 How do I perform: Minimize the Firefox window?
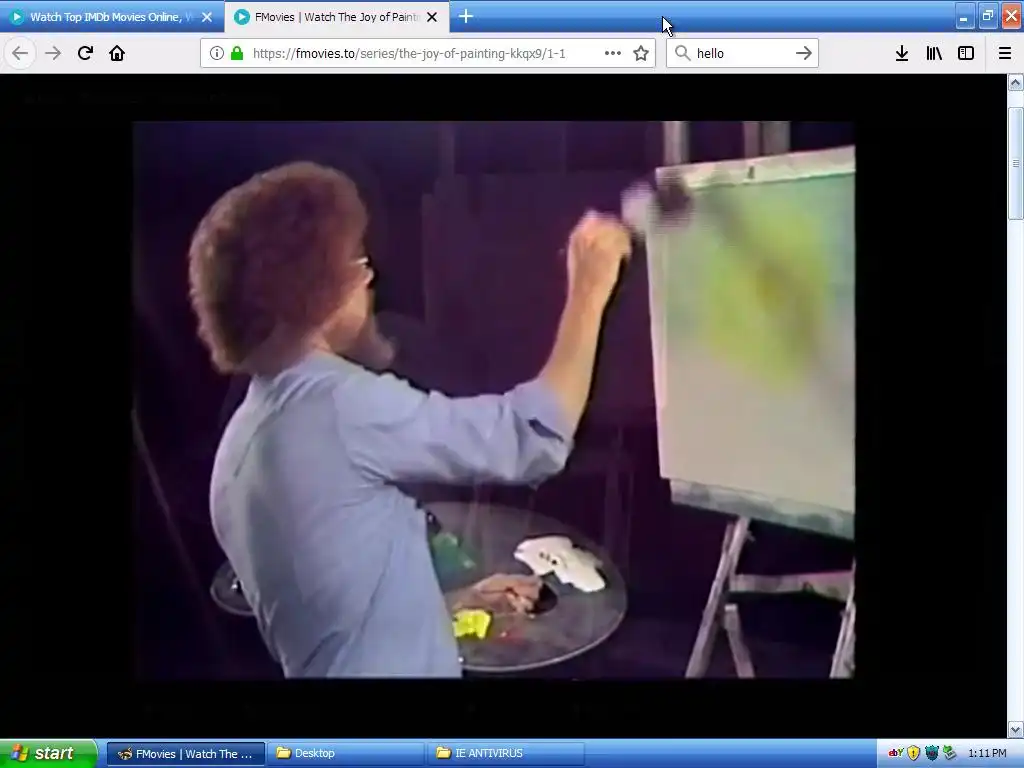point(964,17)
